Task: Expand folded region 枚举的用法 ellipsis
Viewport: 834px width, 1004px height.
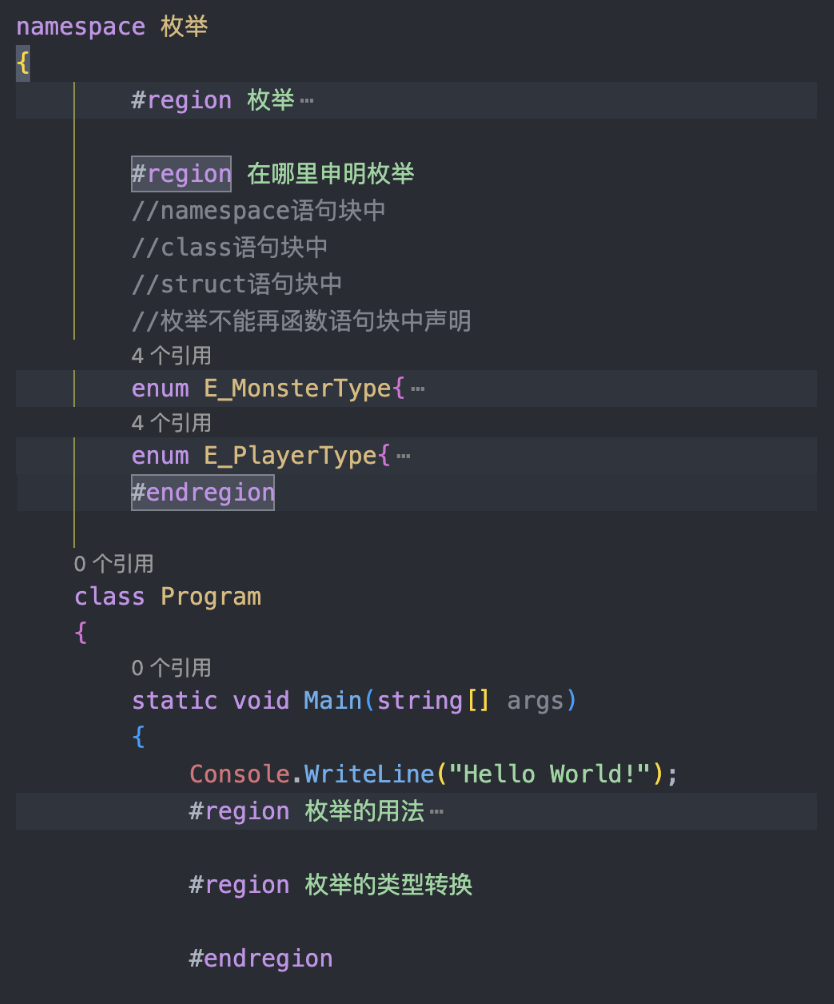Action: point(437,813)
